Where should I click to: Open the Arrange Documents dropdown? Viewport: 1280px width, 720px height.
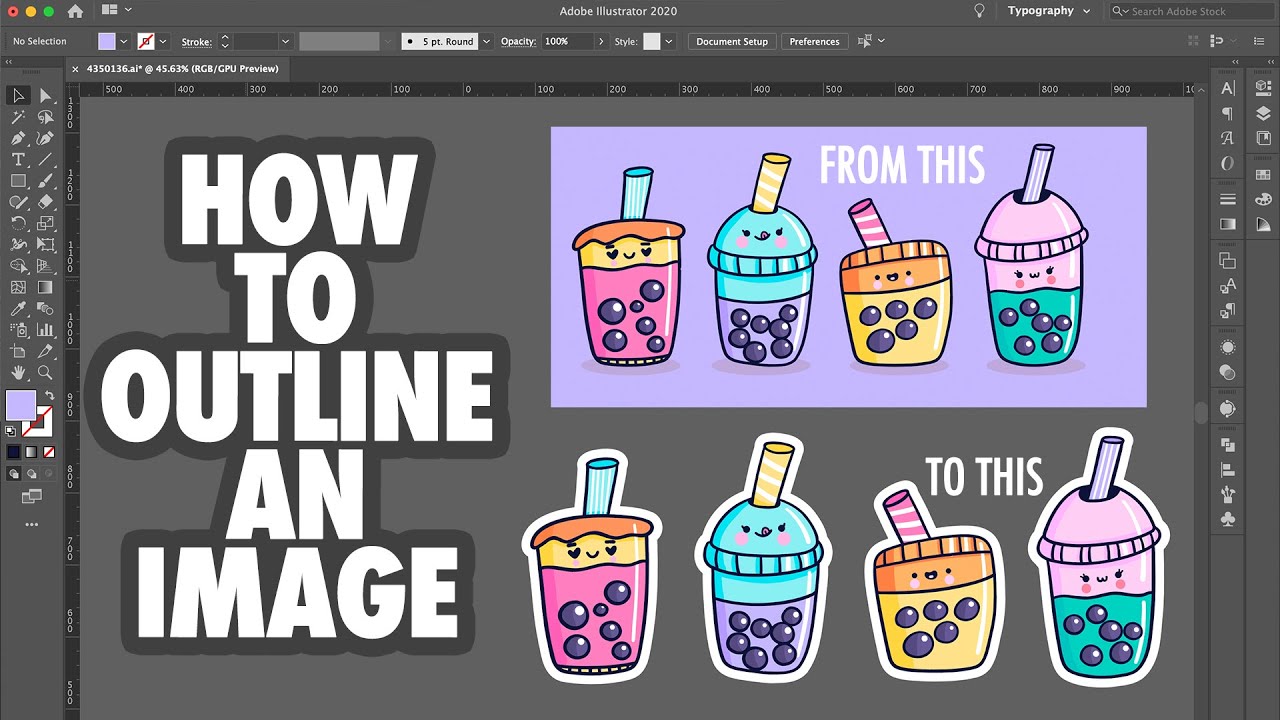coord(117,11)
